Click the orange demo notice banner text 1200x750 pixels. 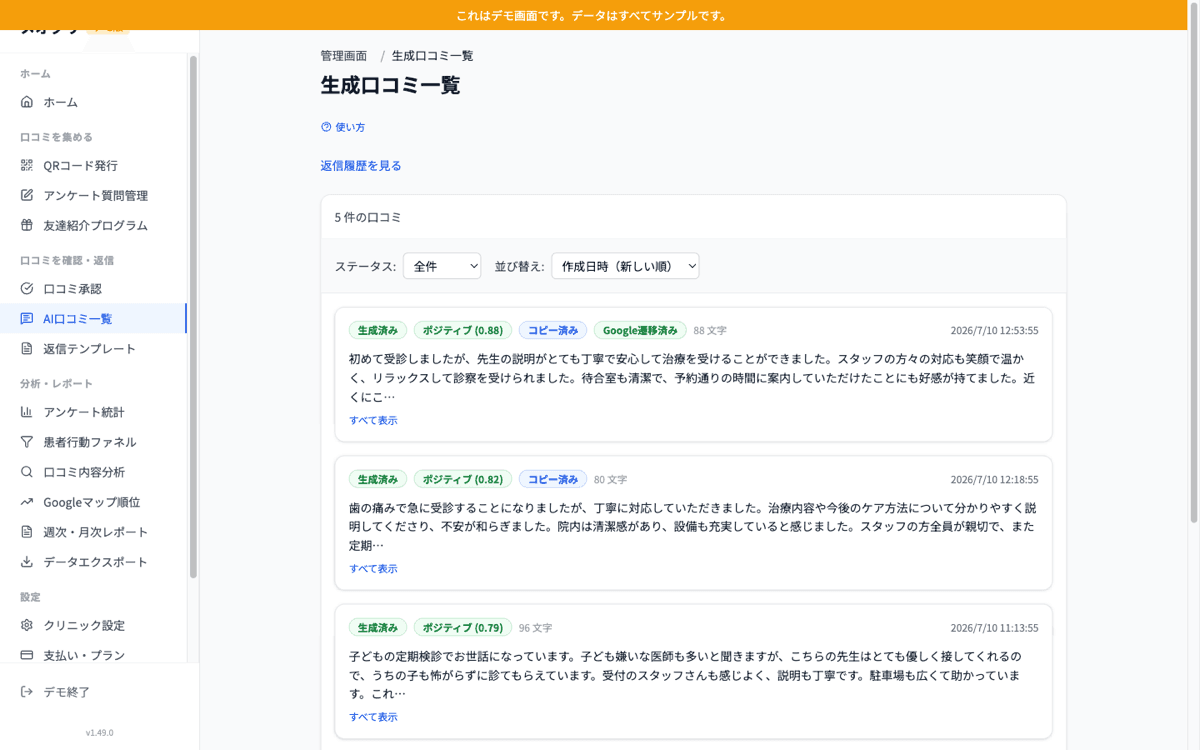pyautogui.click(x=593, y=15)
